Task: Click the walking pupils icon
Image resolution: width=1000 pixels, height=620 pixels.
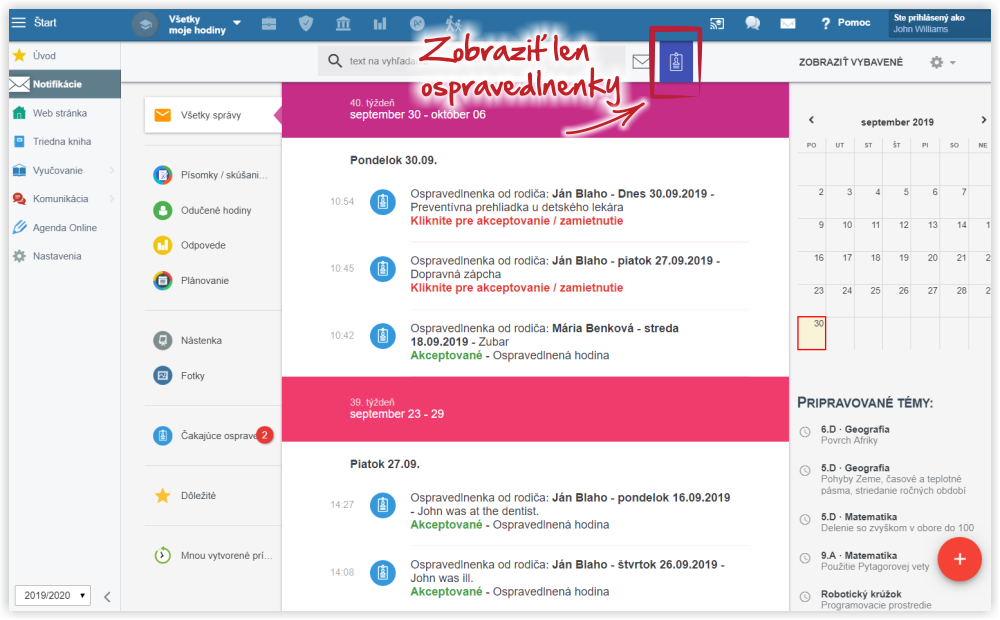Action: (453, 24)
